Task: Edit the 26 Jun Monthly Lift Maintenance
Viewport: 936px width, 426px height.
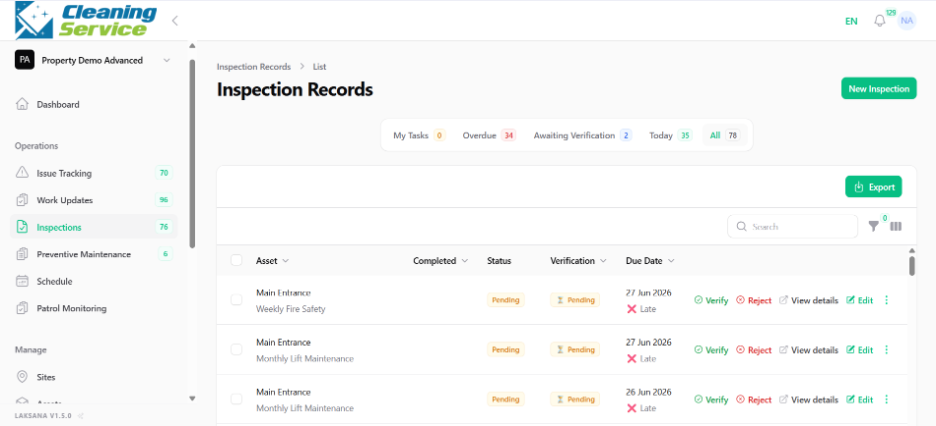Action: coord(860,400)
